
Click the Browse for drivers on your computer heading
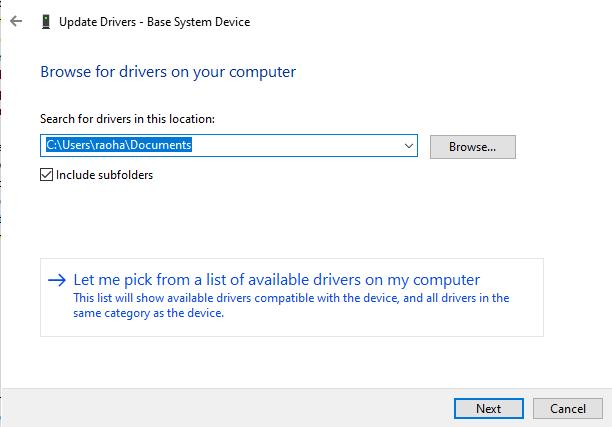[168, 72]
